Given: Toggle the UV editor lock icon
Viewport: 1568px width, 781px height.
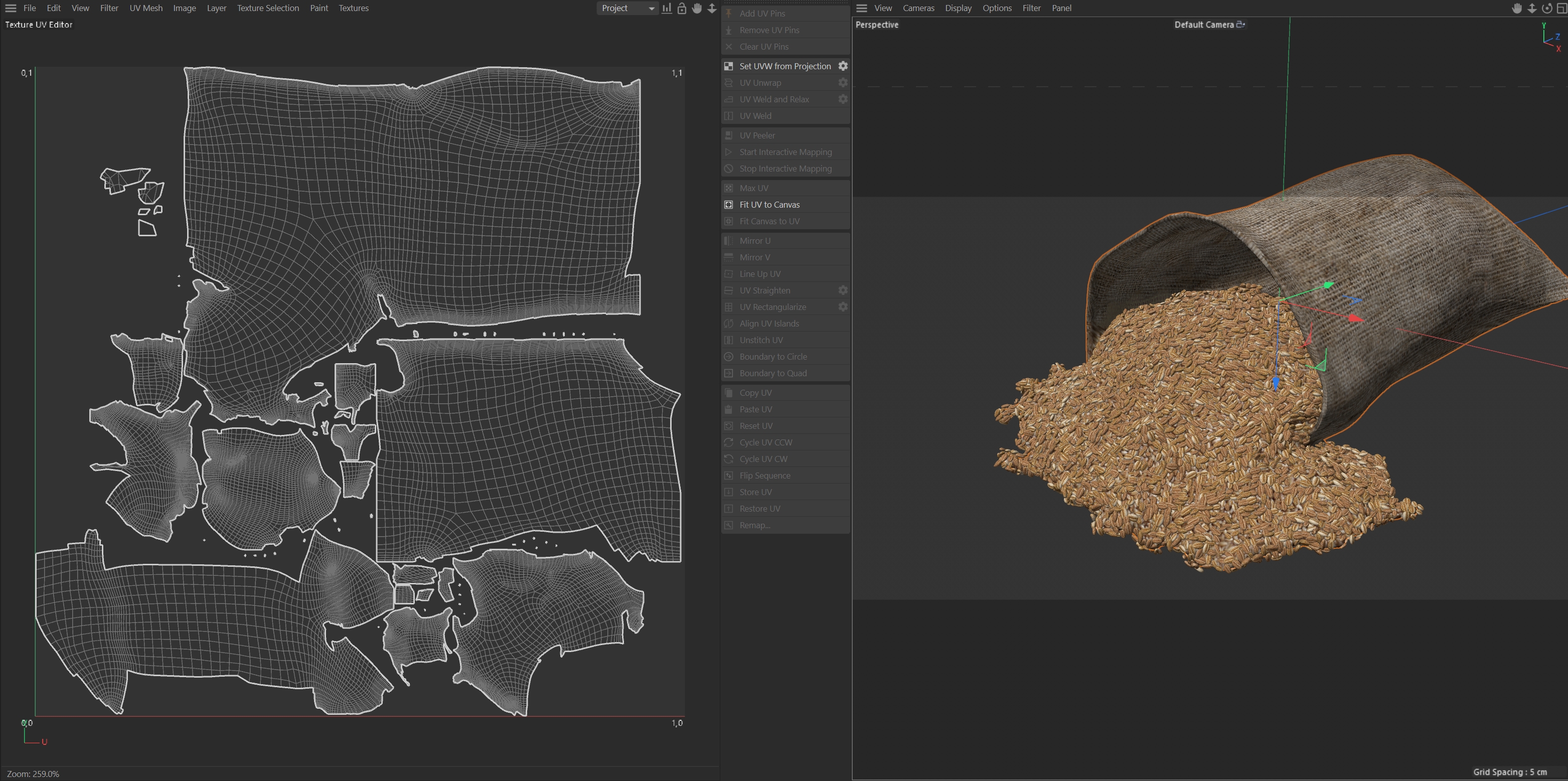Looking at the screenshot, I should tap(682, 8).
